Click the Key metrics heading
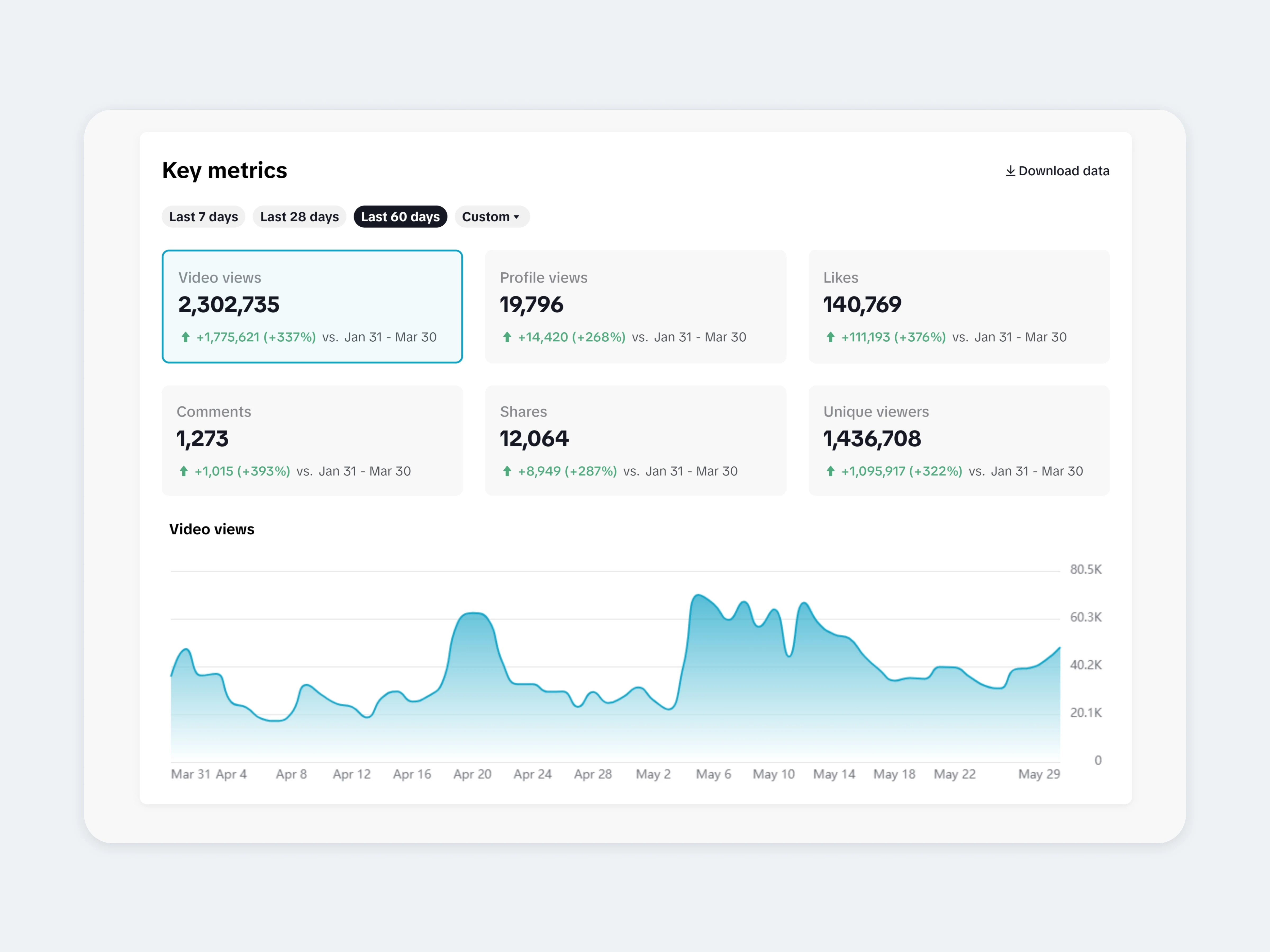The image size is (1270, 952). tap(224, 171)
